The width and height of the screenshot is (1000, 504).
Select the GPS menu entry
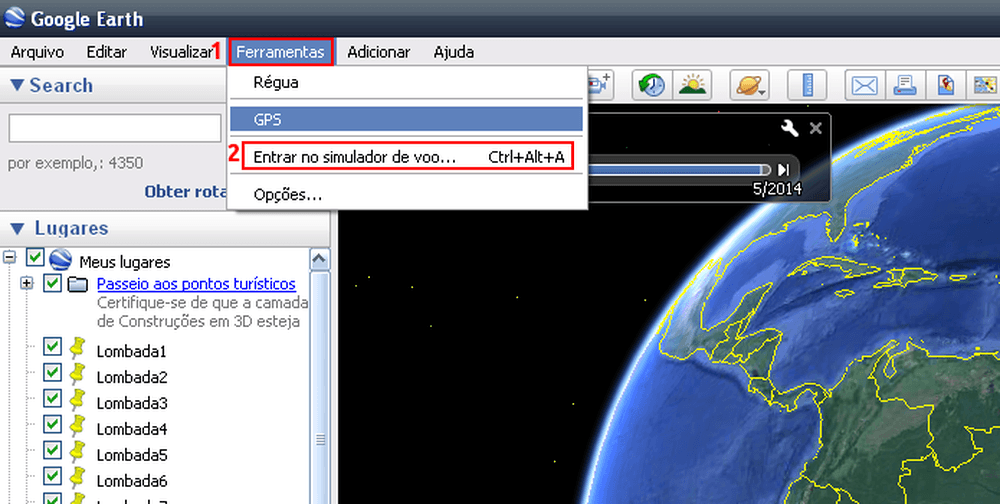407,119
